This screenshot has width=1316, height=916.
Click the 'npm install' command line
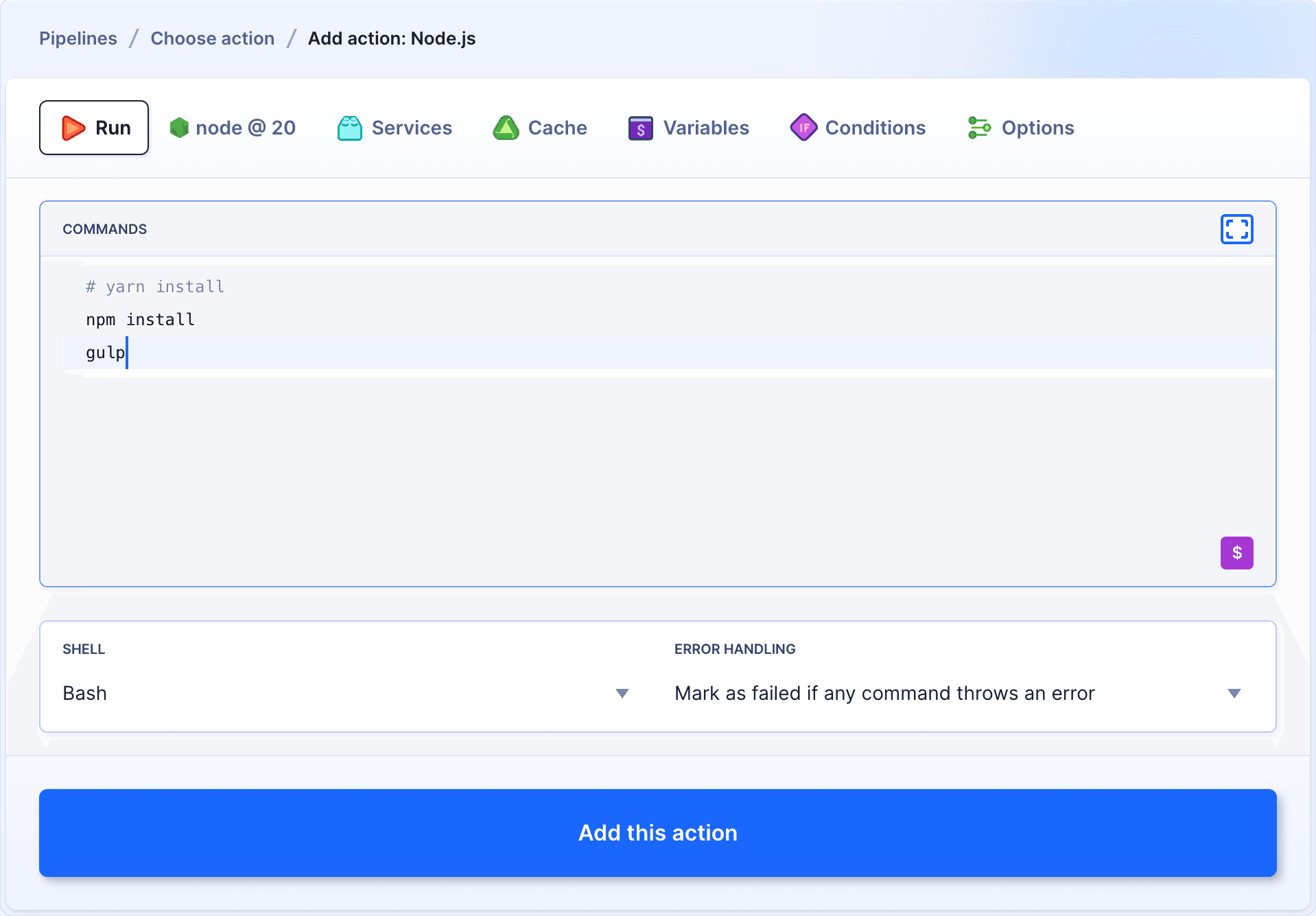pos(140,320)
